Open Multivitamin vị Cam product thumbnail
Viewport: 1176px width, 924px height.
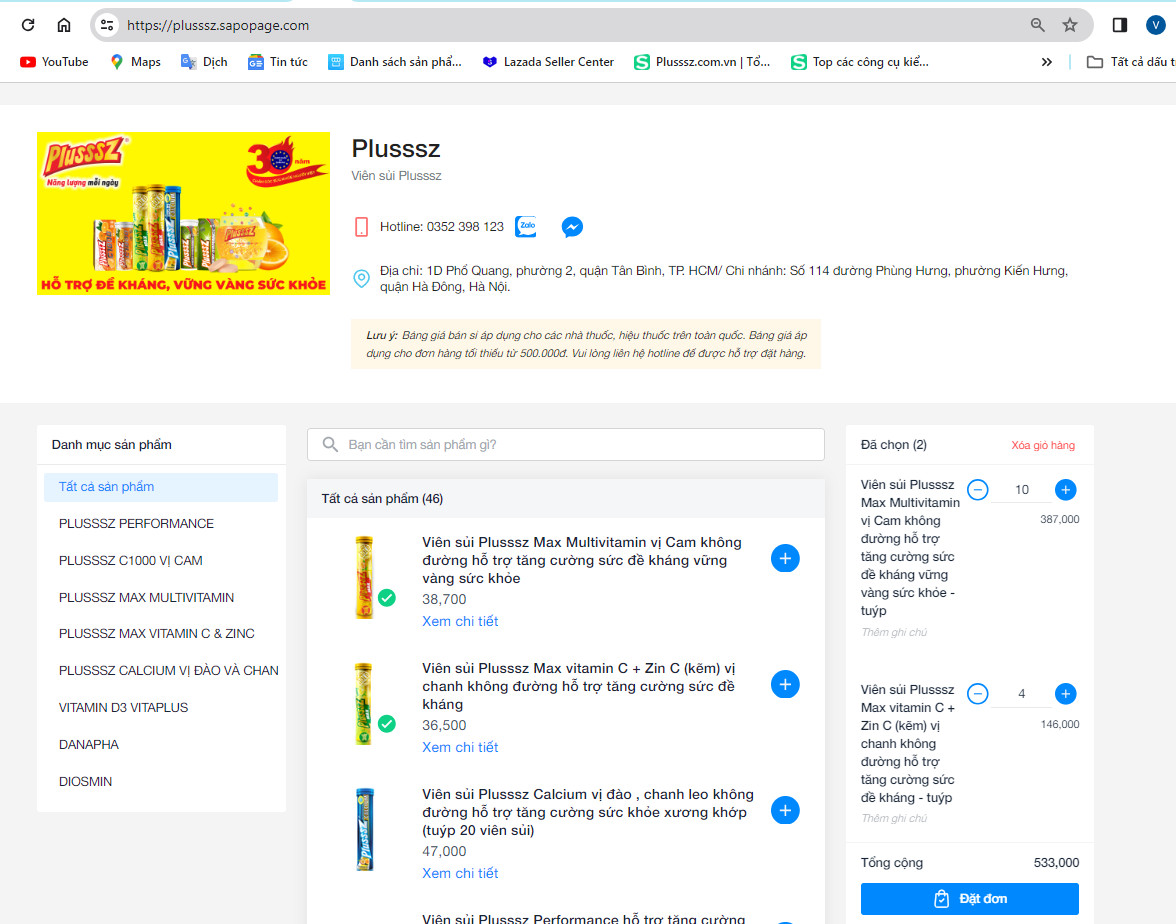pyautogui.click(x=364, y=577)
